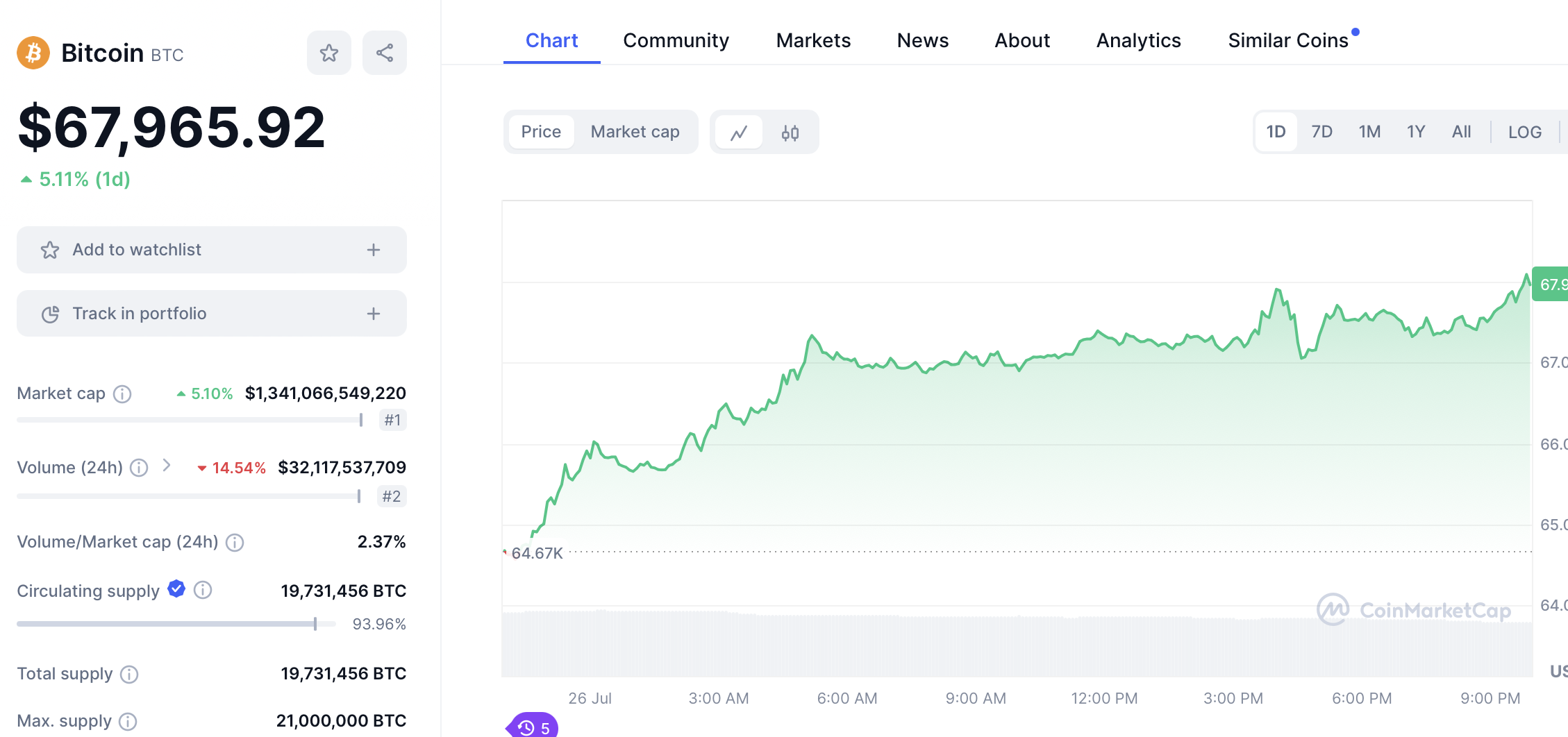The height and width of the screenshot is (737, 1568).
Task: Select the 7D time range
Action: [x=1321, y=132]
